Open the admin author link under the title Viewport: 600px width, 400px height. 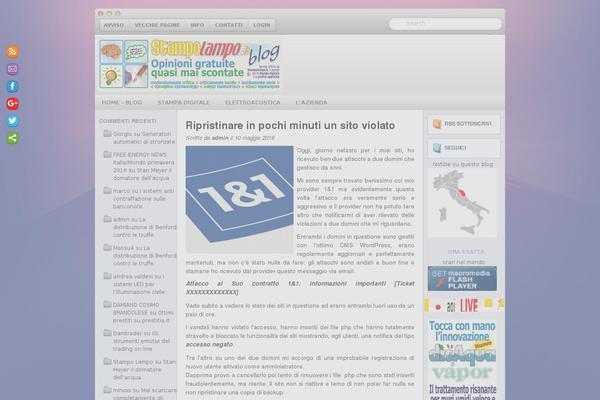[x=220, y=138]
